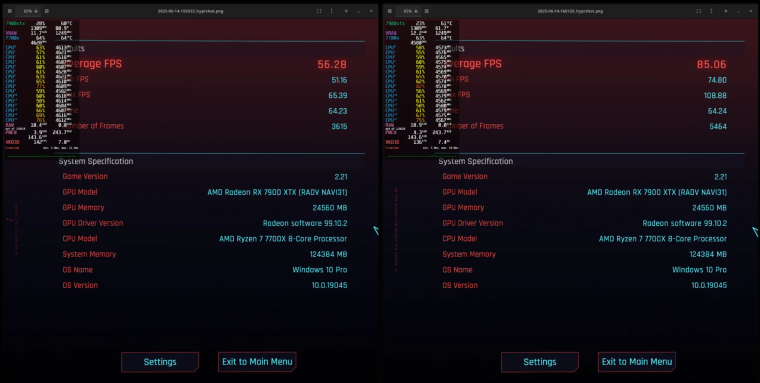Click the leftmost header icon in the 155933 viewer
Image resolution: width=760 pixels, height=383 pixels.
point(10,11)
